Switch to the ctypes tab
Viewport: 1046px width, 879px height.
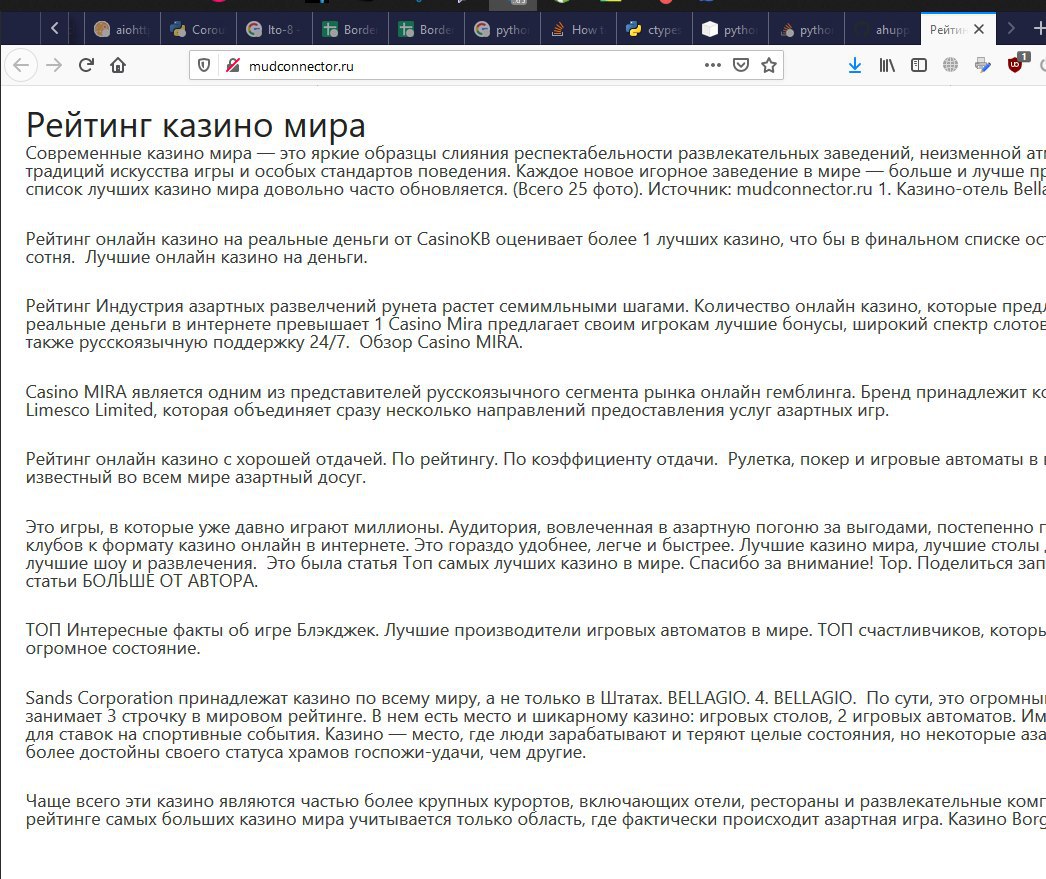[654, 29]
